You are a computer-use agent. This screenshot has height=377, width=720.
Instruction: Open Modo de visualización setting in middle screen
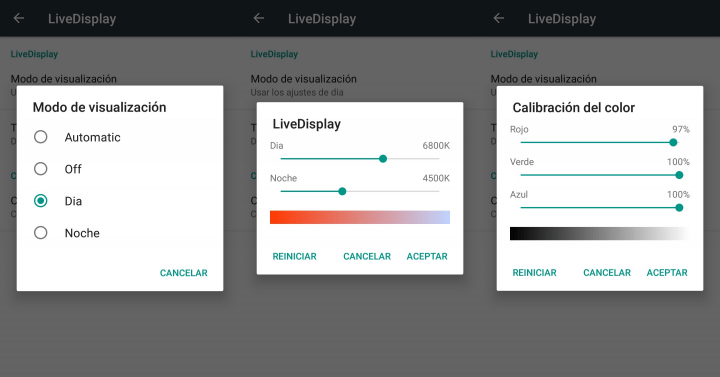(x=304, y=84)
